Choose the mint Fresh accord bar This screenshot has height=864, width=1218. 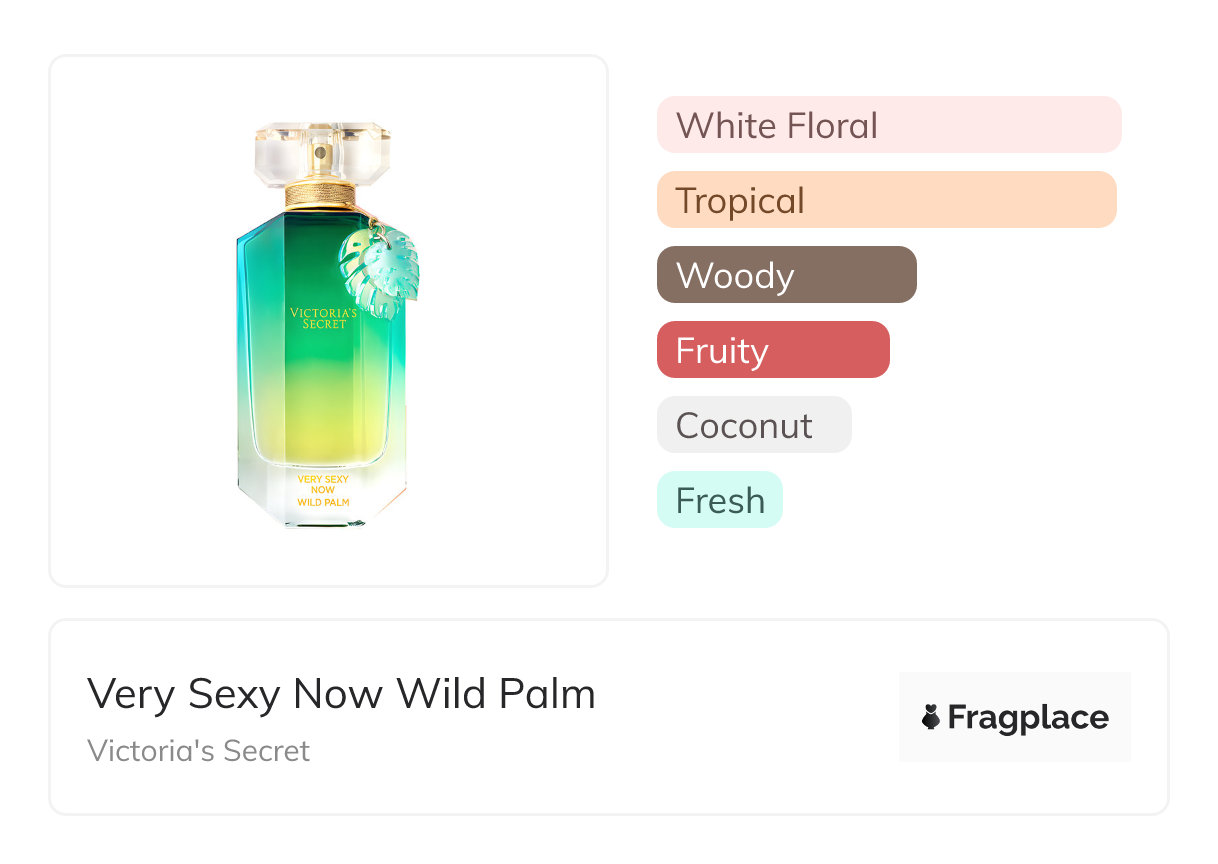click(719, 500)
